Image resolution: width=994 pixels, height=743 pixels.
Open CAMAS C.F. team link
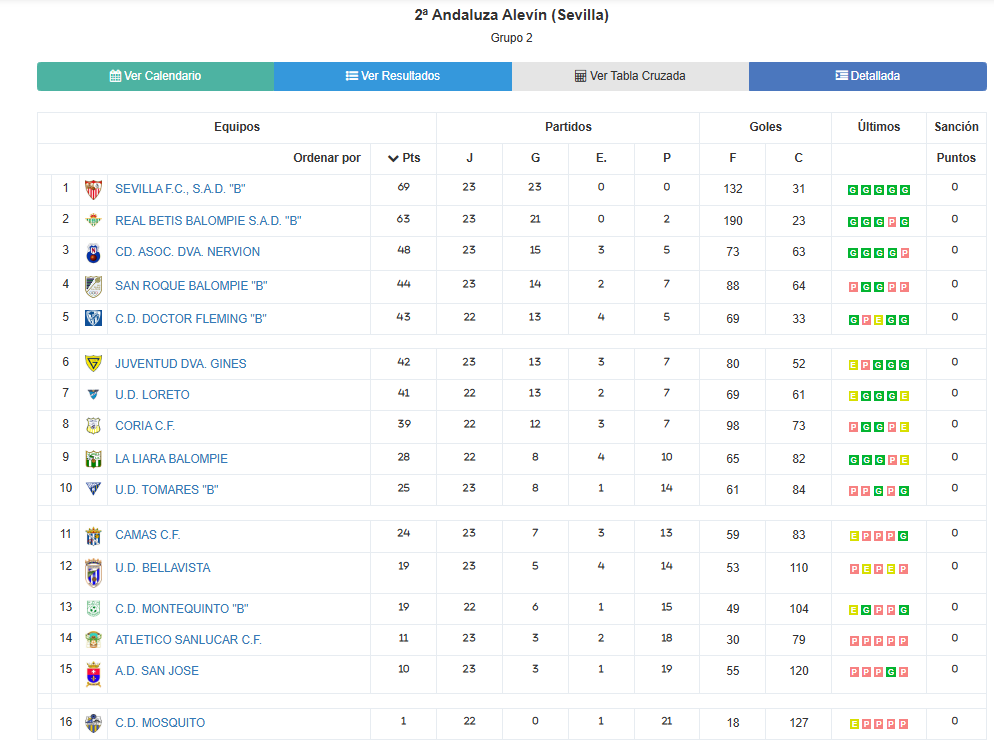(148, 535)
